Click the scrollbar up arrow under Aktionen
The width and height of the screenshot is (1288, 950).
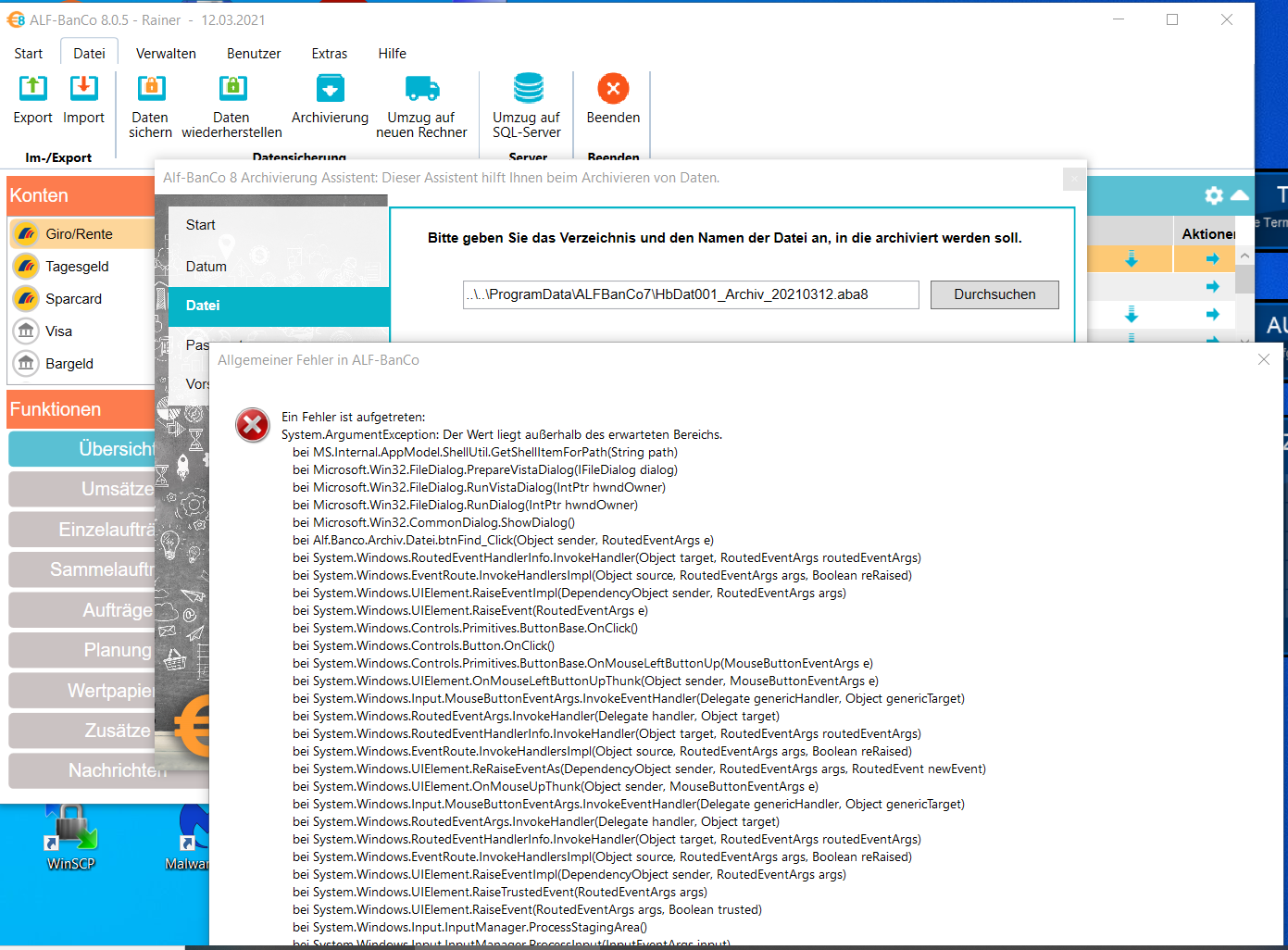[x=1244, y=256]
